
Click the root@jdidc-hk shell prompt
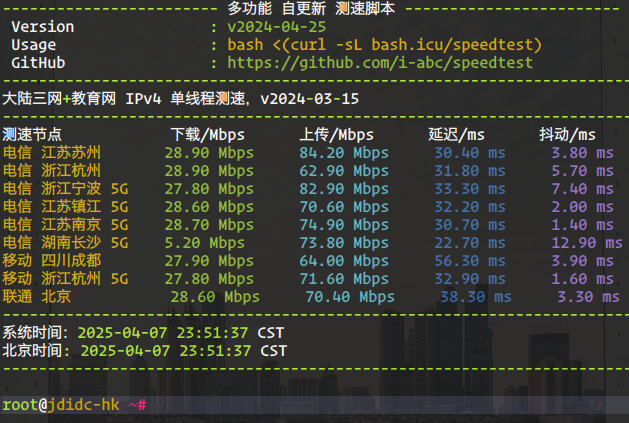pos(61,405)
